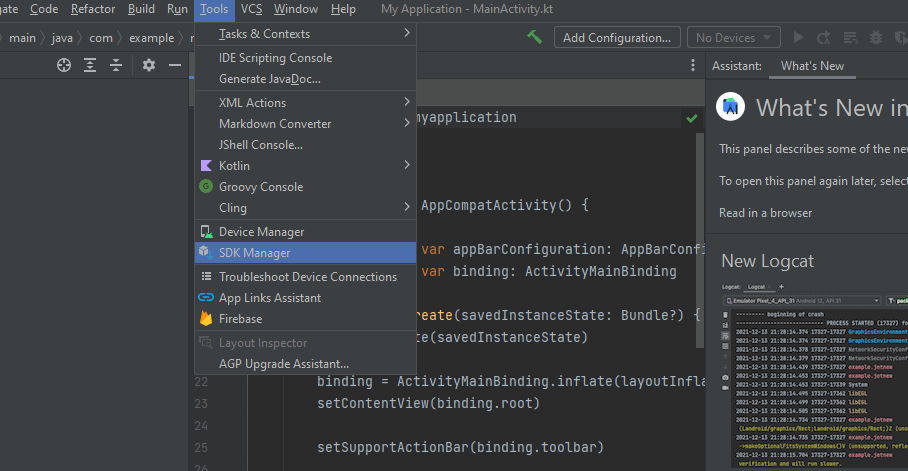
Task: Click the Expand All icon in project panel
Action: pyautogui.click(x=90, y=65)
